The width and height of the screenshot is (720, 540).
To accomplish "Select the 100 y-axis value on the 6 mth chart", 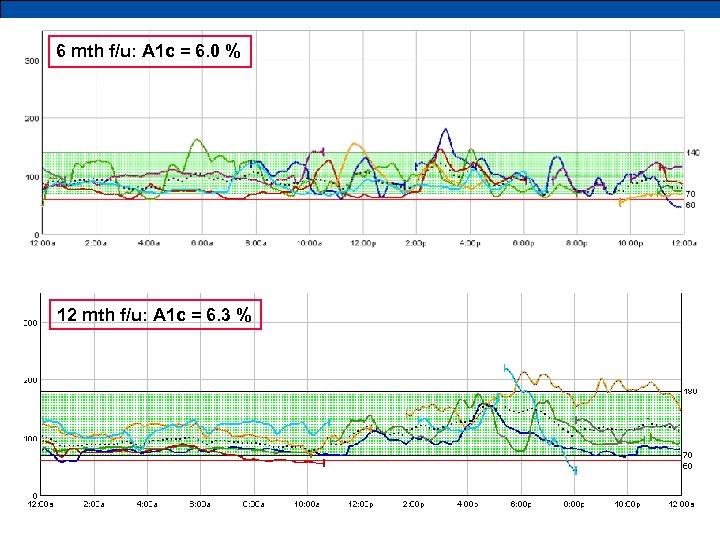I will [x=32, y=177].
